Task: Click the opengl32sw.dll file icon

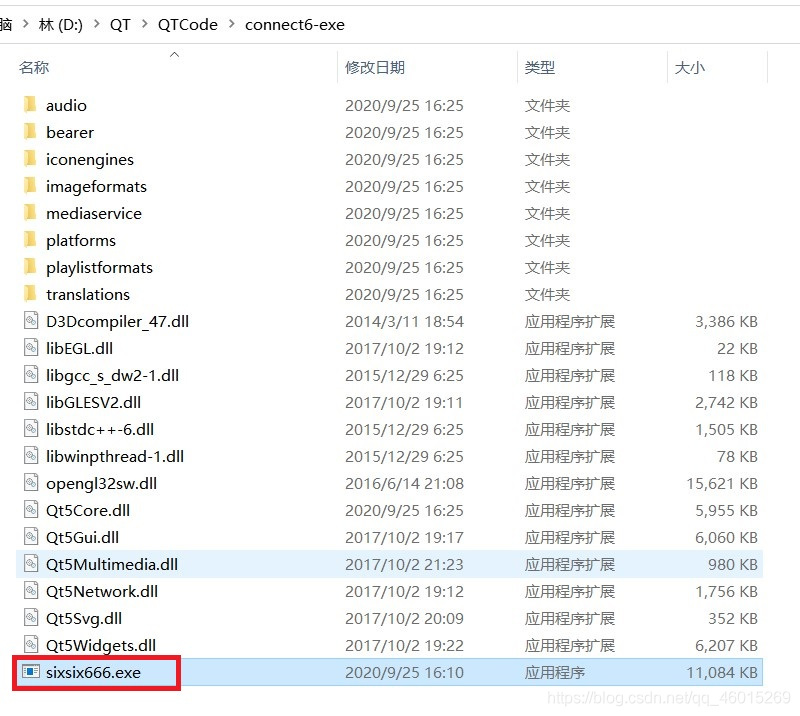Action: pyautogui.click(x=31, y=483)
